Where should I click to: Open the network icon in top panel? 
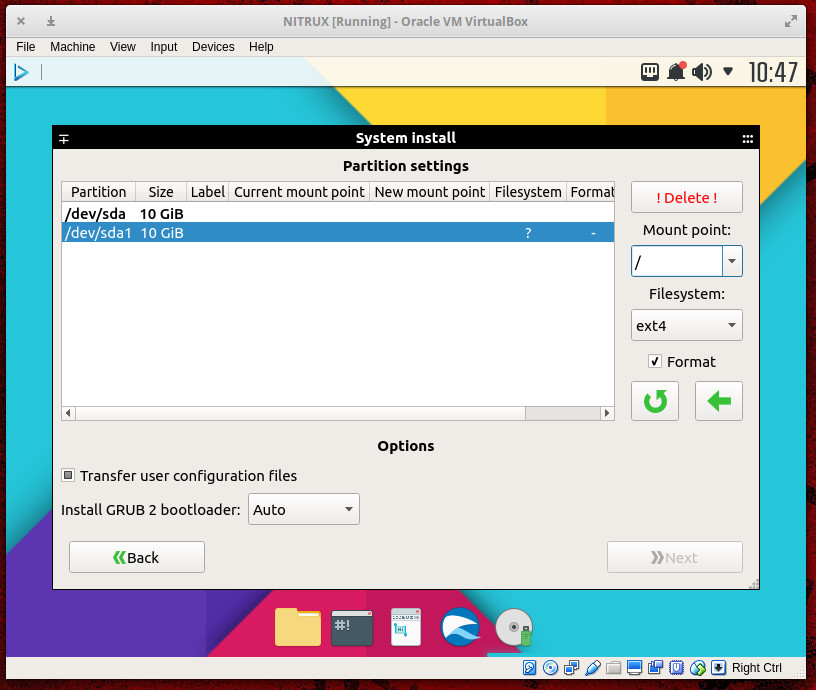click(x=650, y=72)
